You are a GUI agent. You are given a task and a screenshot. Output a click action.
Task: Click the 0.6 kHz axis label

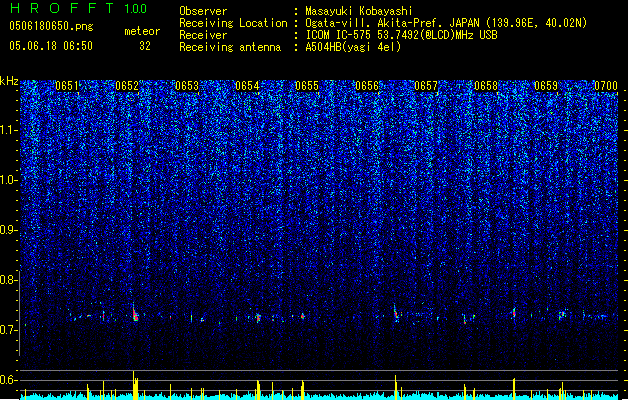pos(9,380)
